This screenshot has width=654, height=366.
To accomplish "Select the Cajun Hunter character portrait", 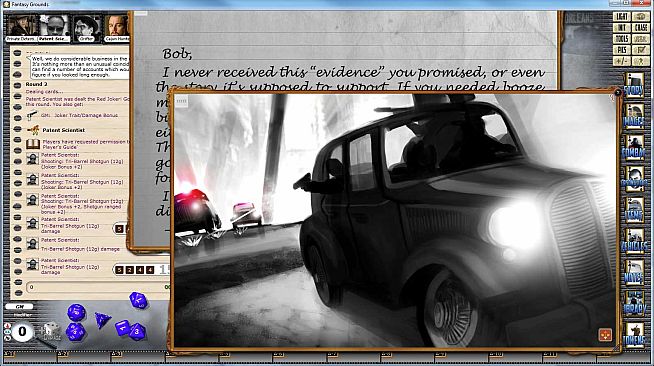I will pos(117,28).
